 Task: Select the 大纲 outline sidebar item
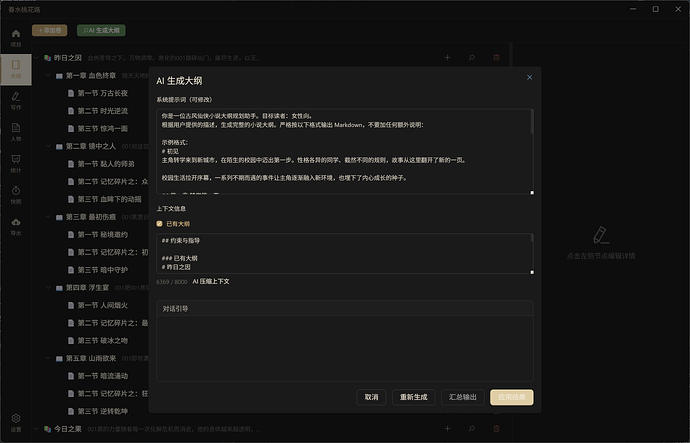coord(16,70)
